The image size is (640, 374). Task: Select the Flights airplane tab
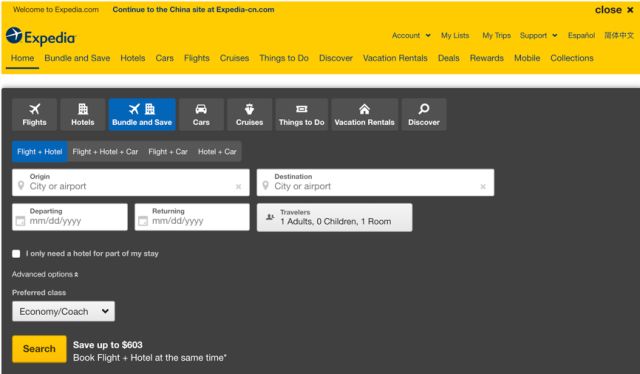(x=34, y=114)
